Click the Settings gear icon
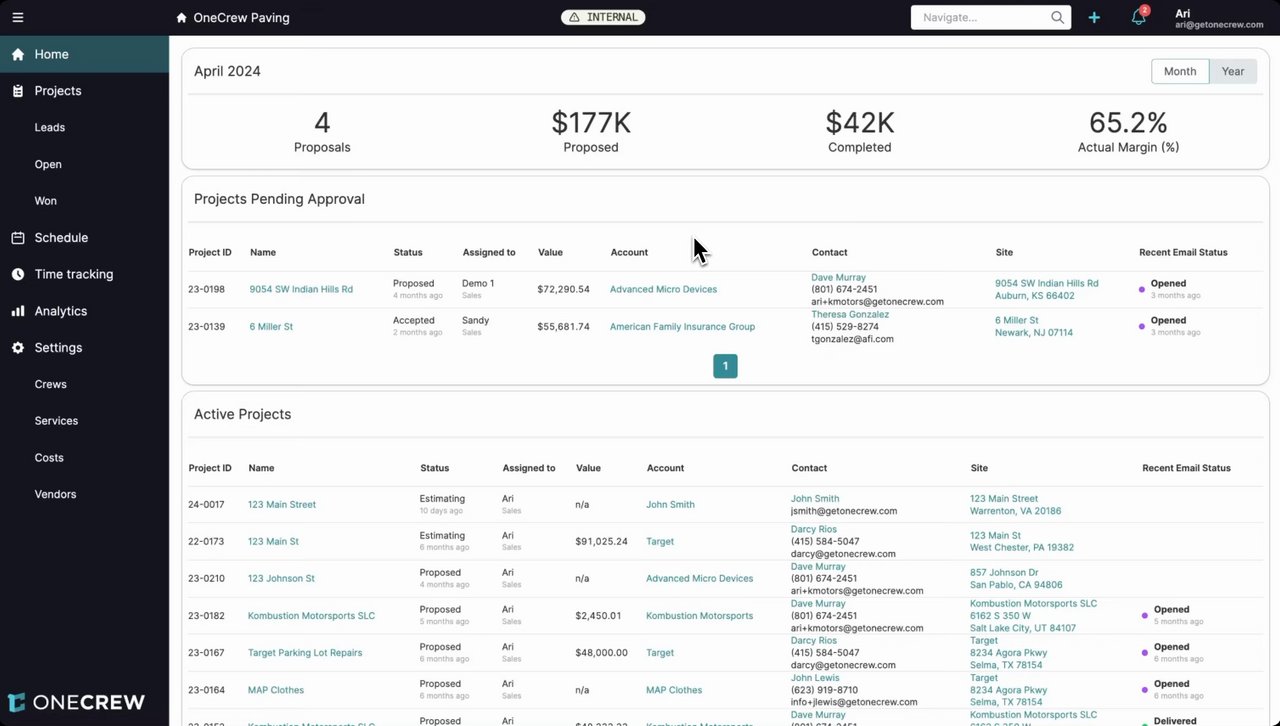This screenshot has height=726, width=1280. point(18,348)
